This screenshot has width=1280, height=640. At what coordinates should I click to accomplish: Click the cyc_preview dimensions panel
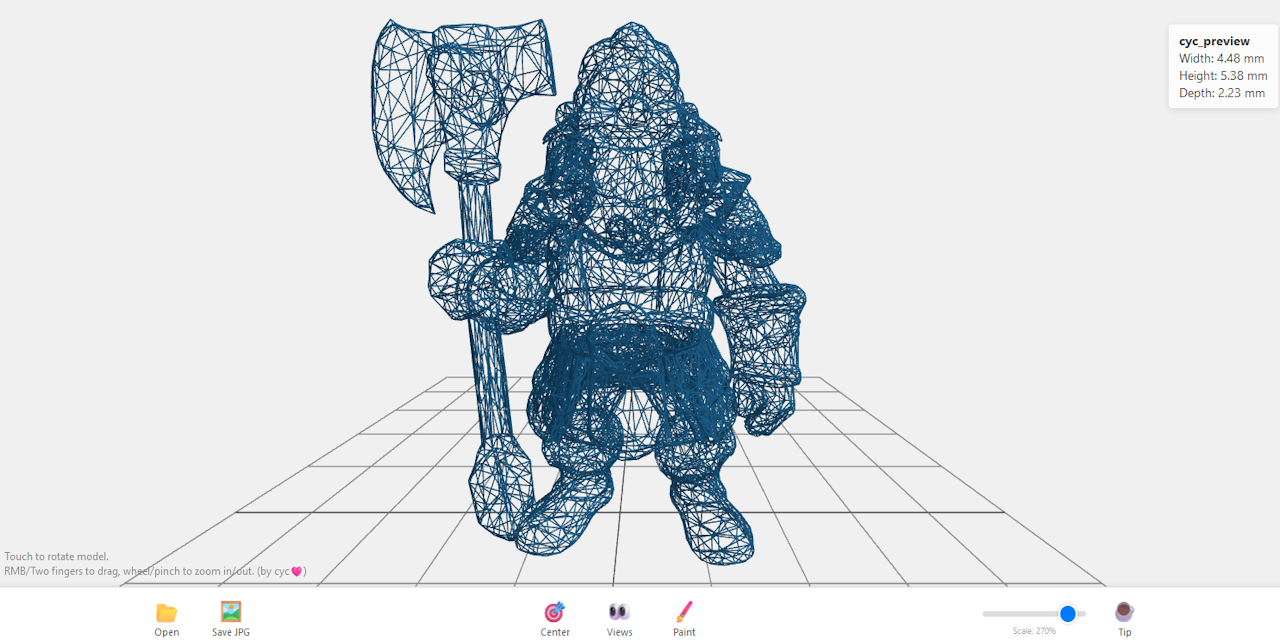click(x=1222, y=67)
